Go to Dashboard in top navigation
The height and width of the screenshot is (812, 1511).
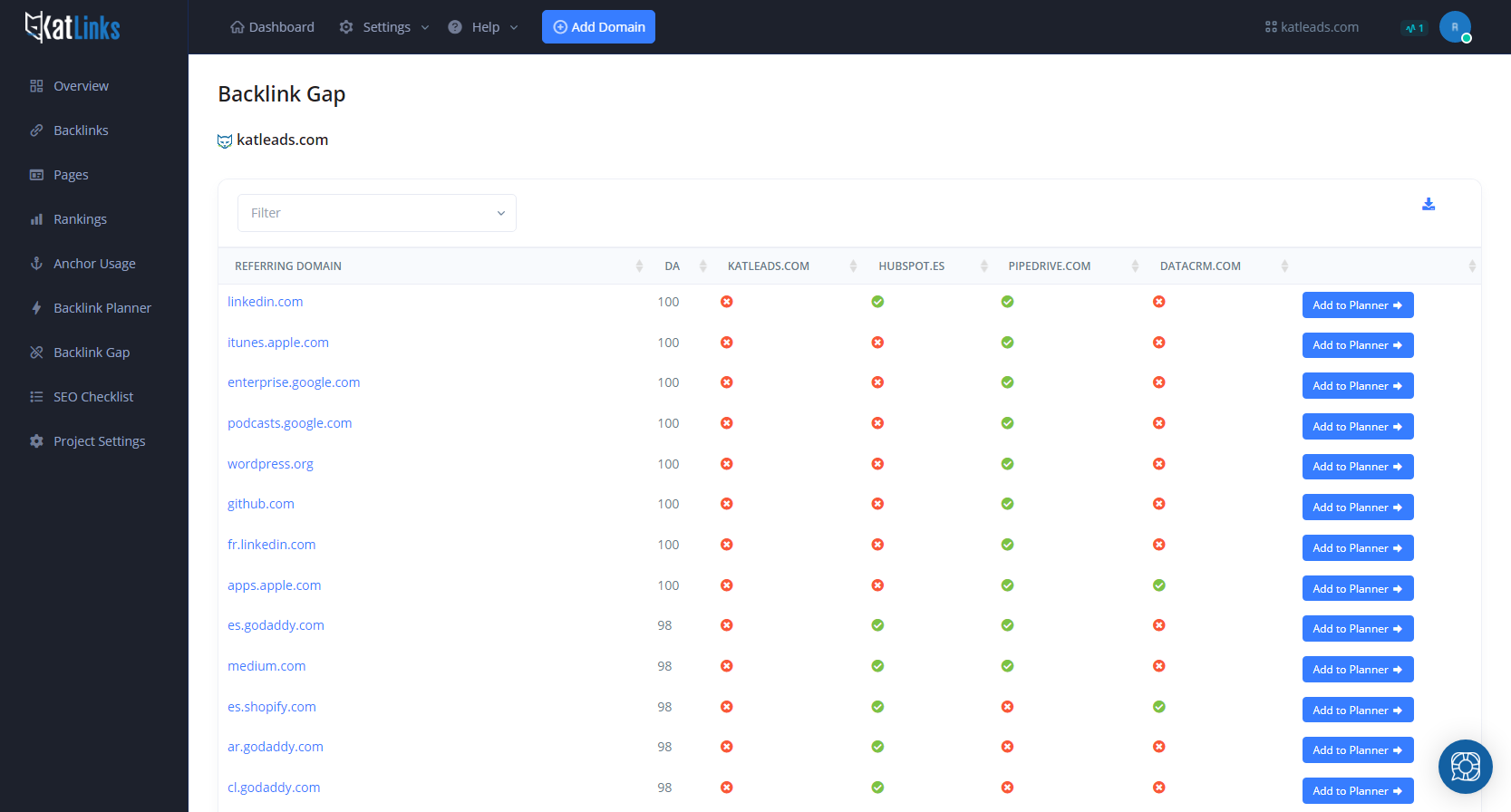[272, 27]
